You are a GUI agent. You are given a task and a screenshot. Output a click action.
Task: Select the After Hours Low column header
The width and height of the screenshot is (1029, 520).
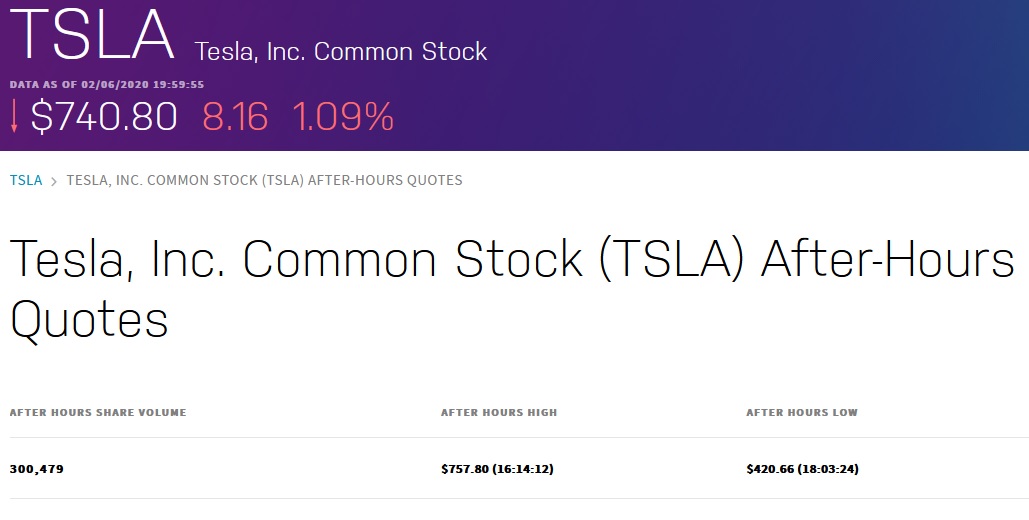click(802, 412)
